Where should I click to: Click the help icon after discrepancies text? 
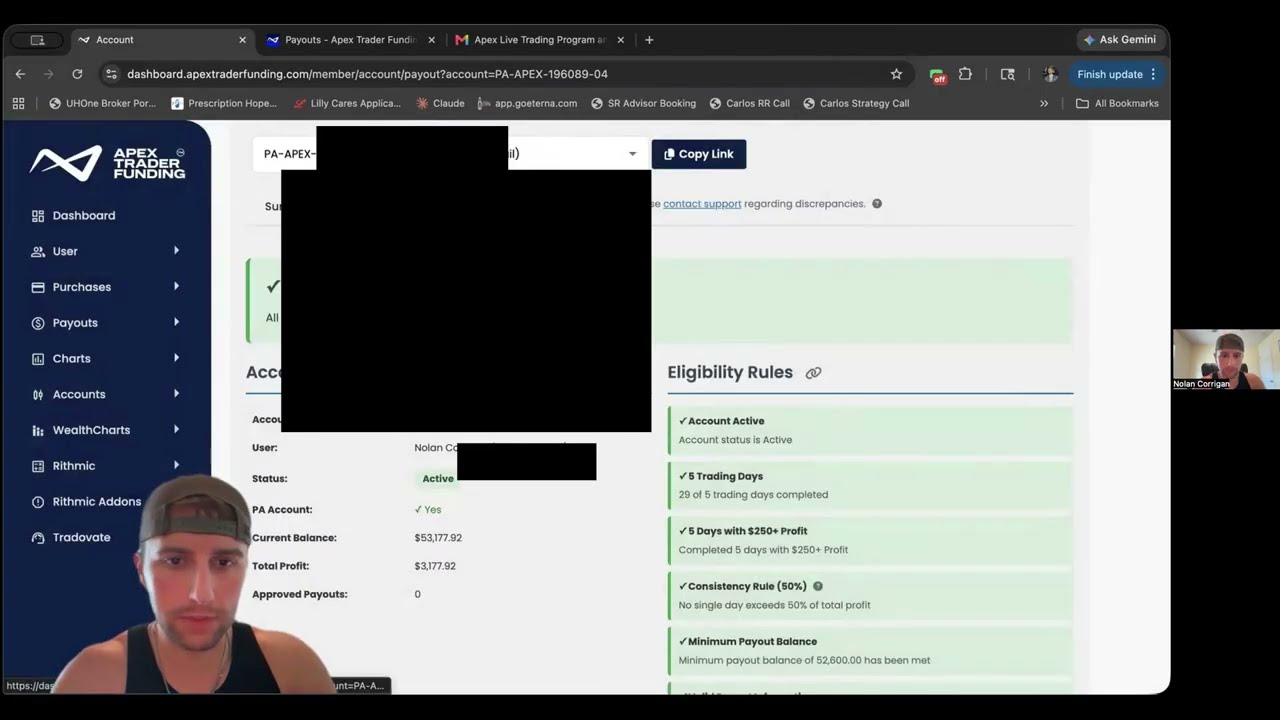point(877,204)
